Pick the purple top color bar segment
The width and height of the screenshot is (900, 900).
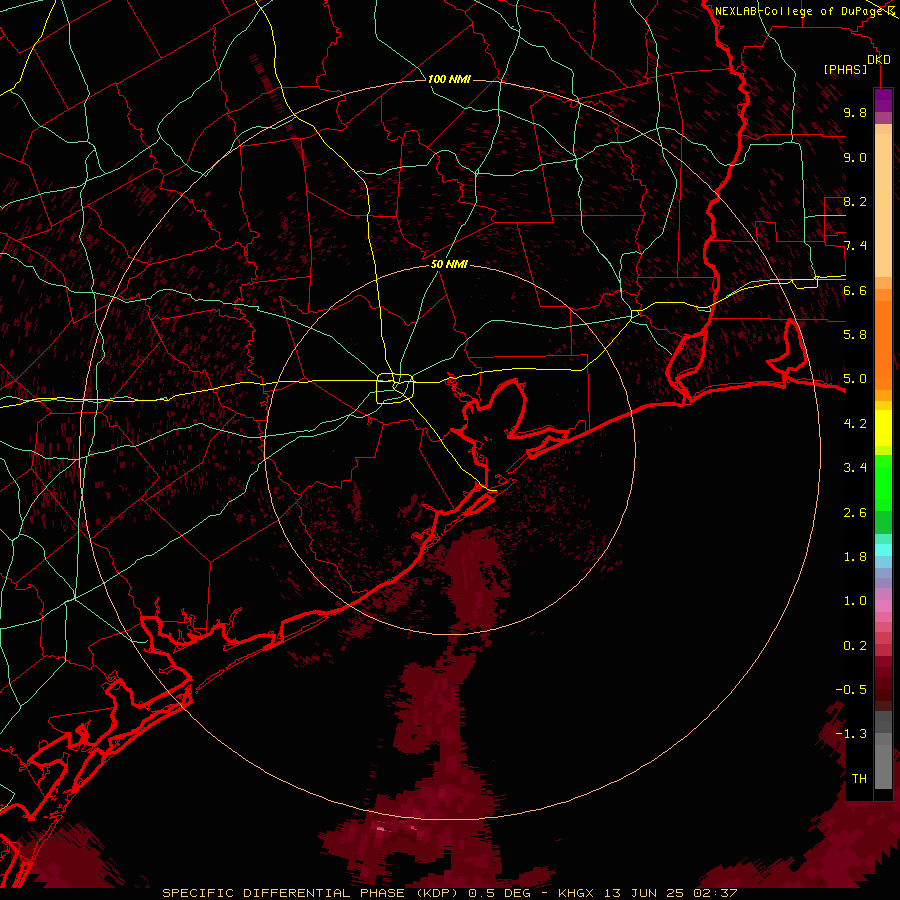coord(883,100)
